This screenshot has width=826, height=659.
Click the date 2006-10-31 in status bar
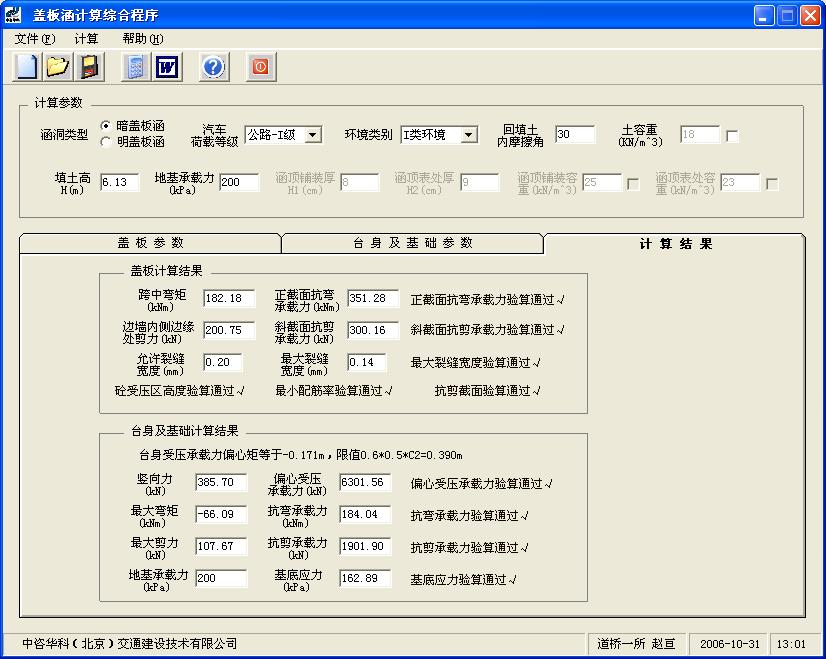point(730,644)
